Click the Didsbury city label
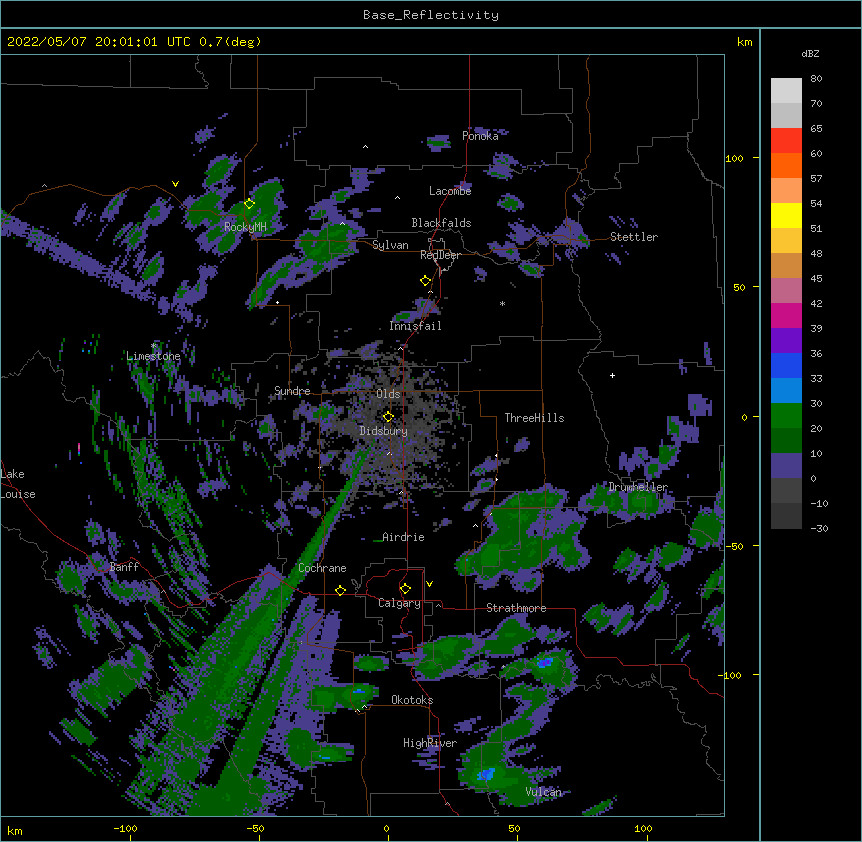 pyautogui.click(x=384, y=431)
